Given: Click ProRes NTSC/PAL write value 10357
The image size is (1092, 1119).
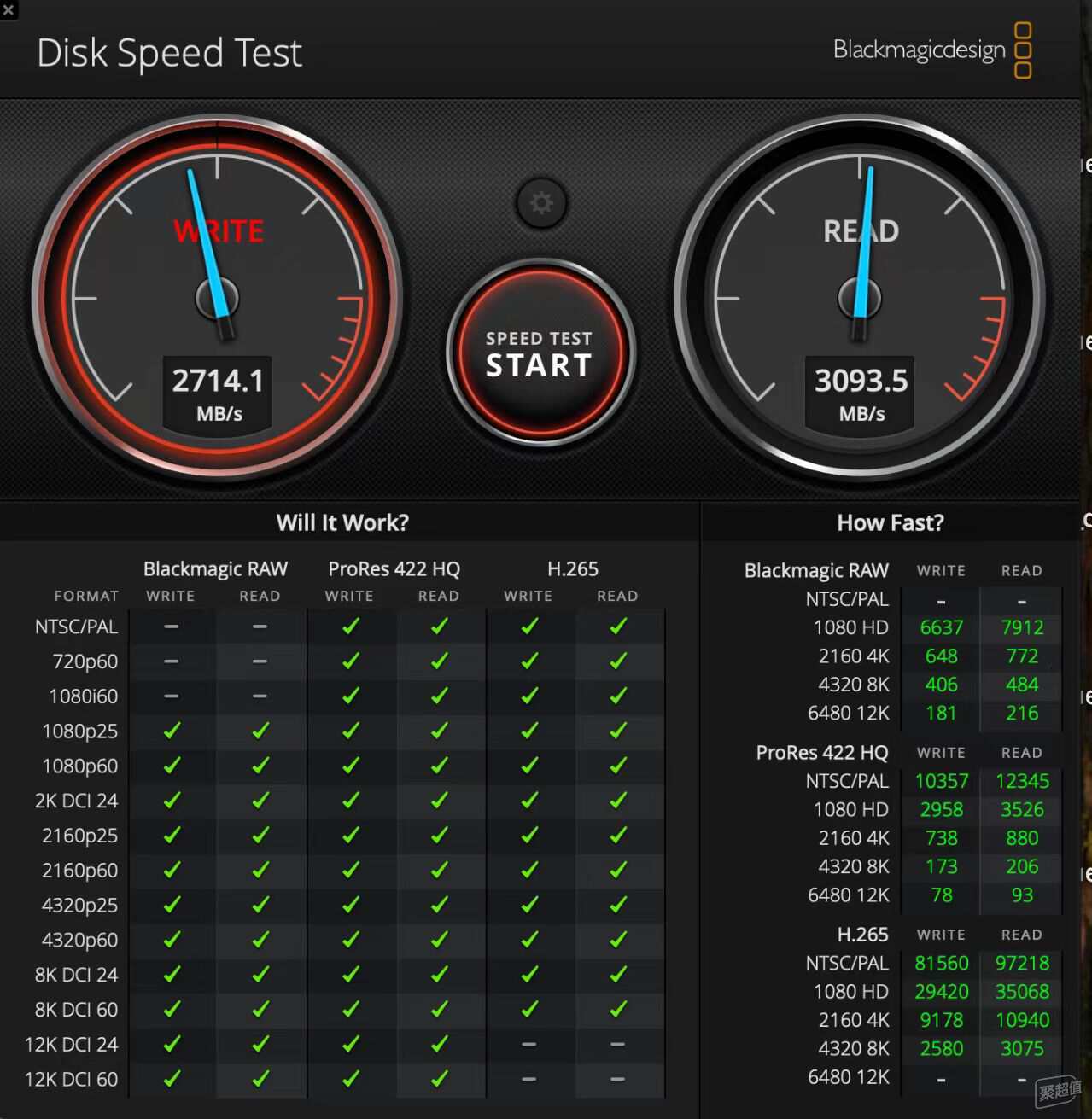Looking at the screenshot, I should (x=942, y=781).
